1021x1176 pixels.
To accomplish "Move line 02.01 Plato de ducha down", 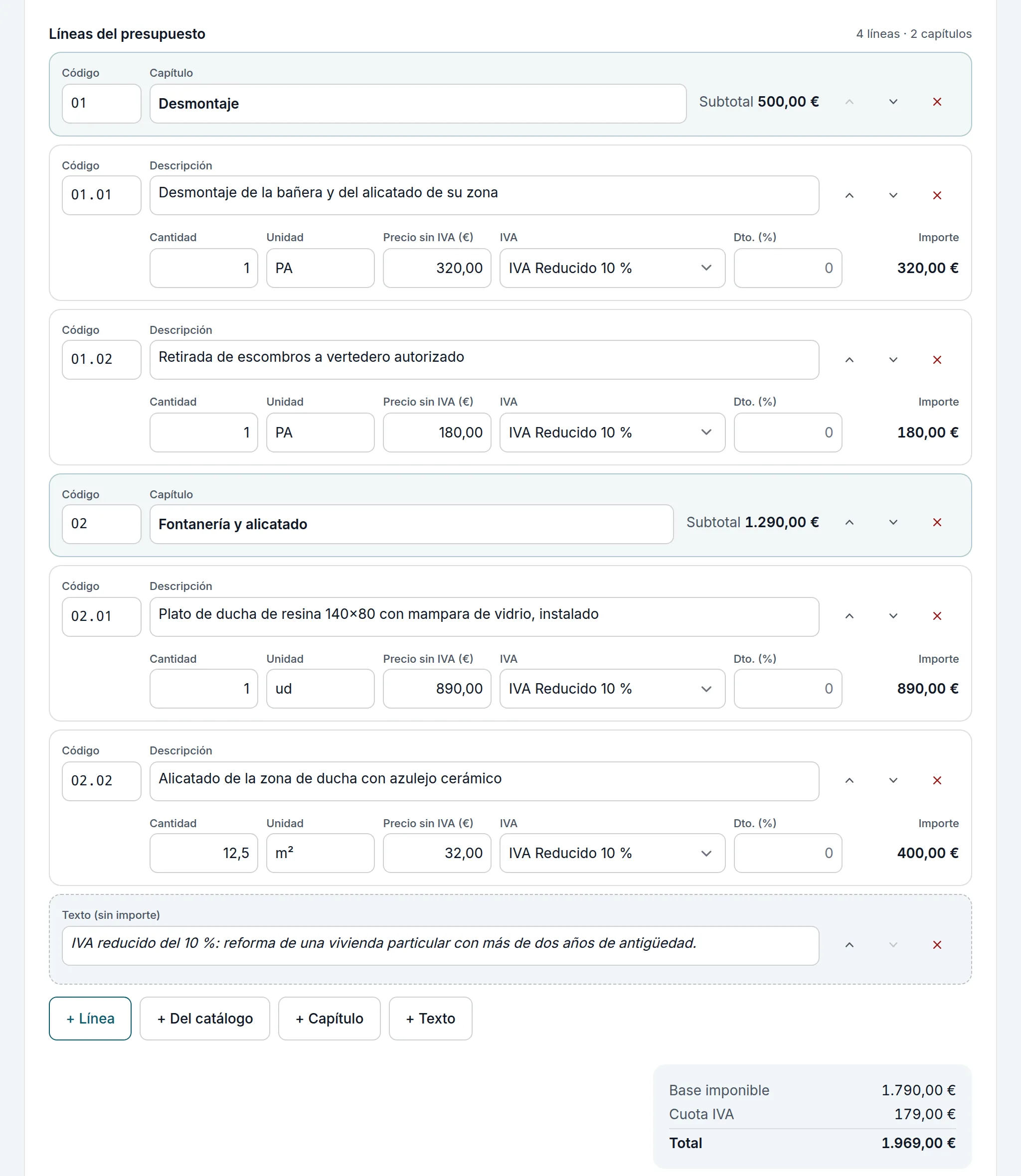I will [x=893, y=616].
